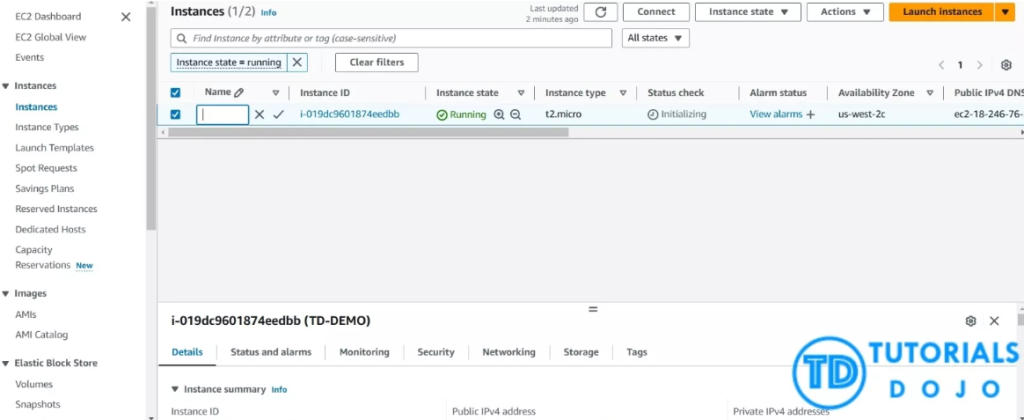Click zoom-out icon next to Running state

click(516, 115)
